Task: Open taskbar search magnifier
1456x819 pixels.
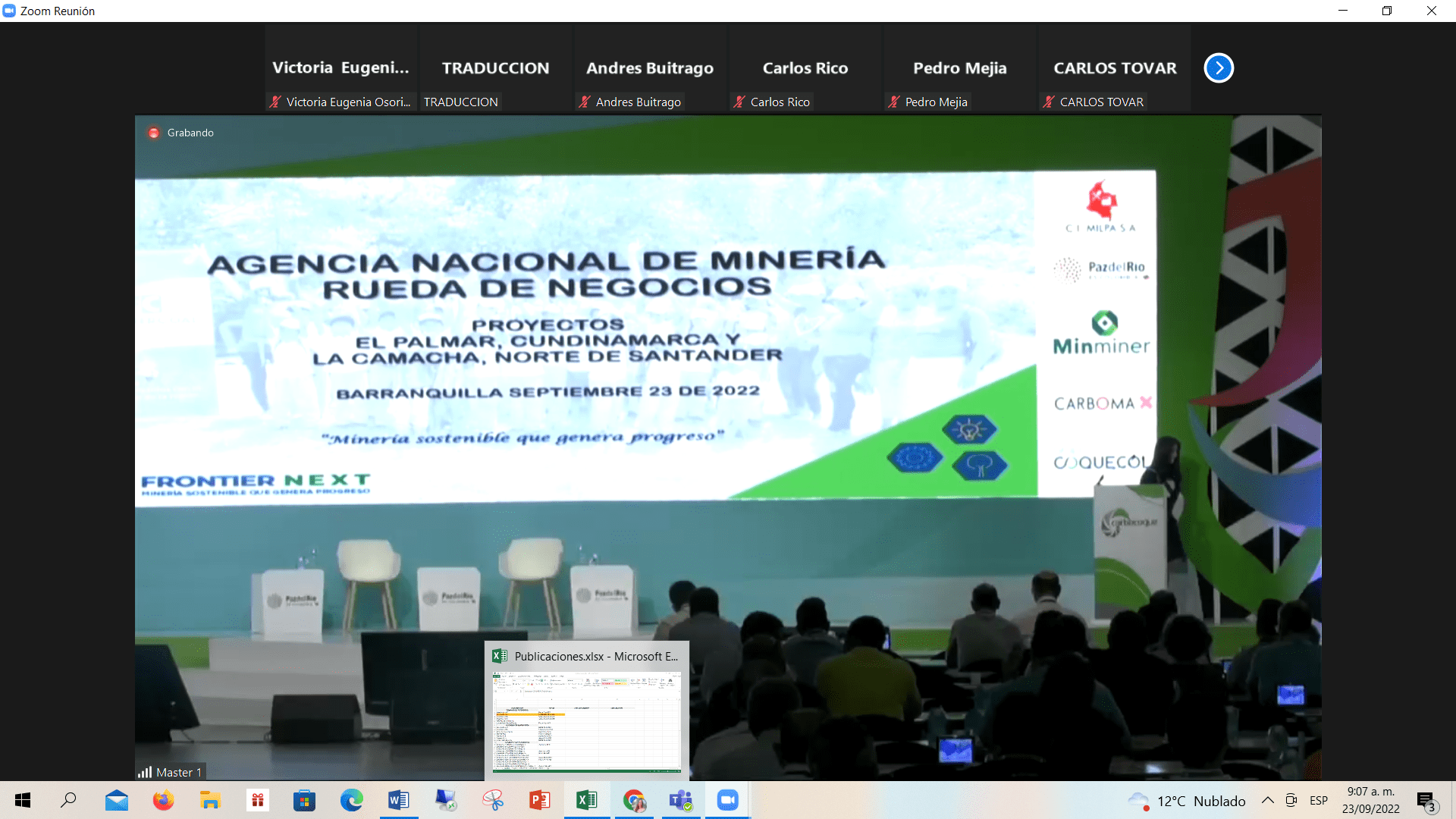Action: (68, 800)
